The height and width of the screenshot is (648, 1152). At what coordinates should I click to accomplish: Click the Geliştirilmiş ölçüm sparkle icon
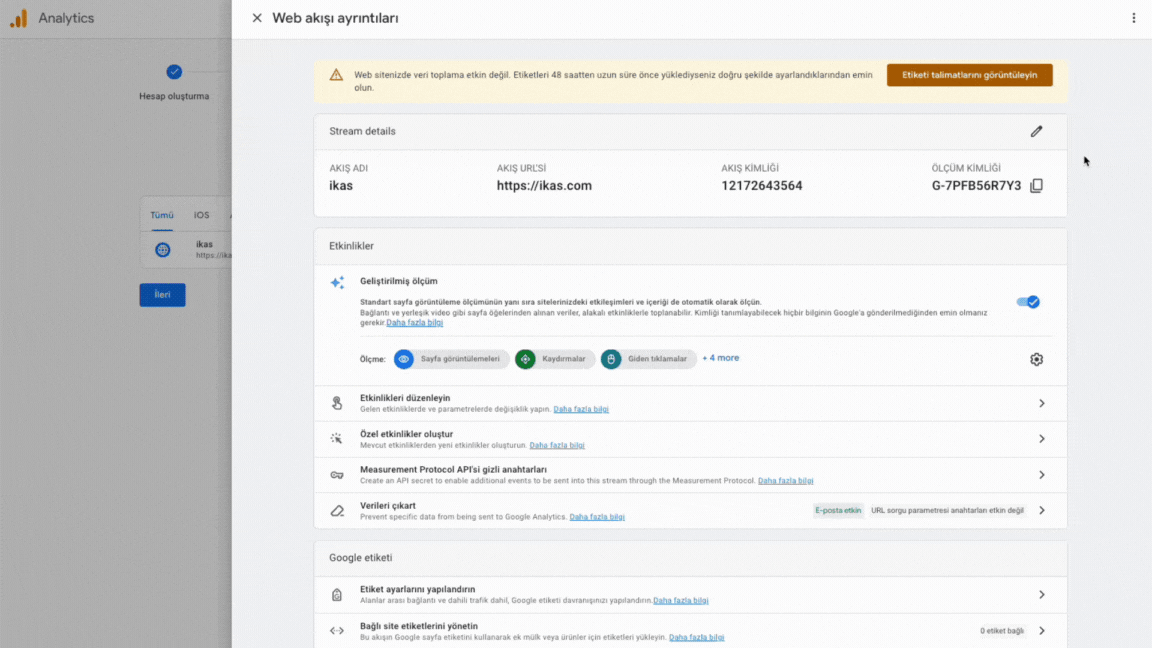pyautogui.click(x=337, y=283)
